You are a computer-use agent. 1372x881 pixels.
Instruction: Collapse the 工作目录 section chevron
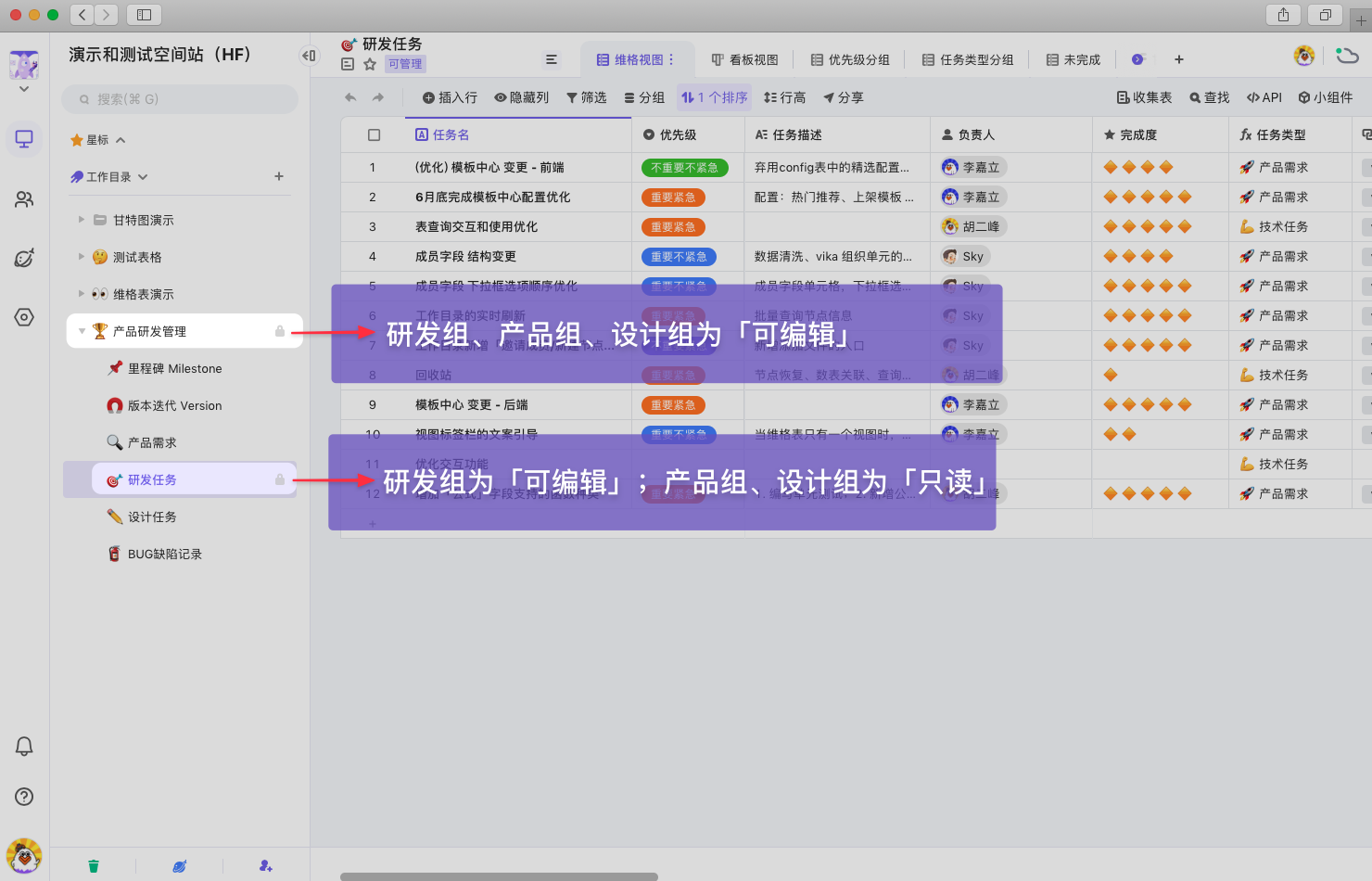[x=143, y=176]
